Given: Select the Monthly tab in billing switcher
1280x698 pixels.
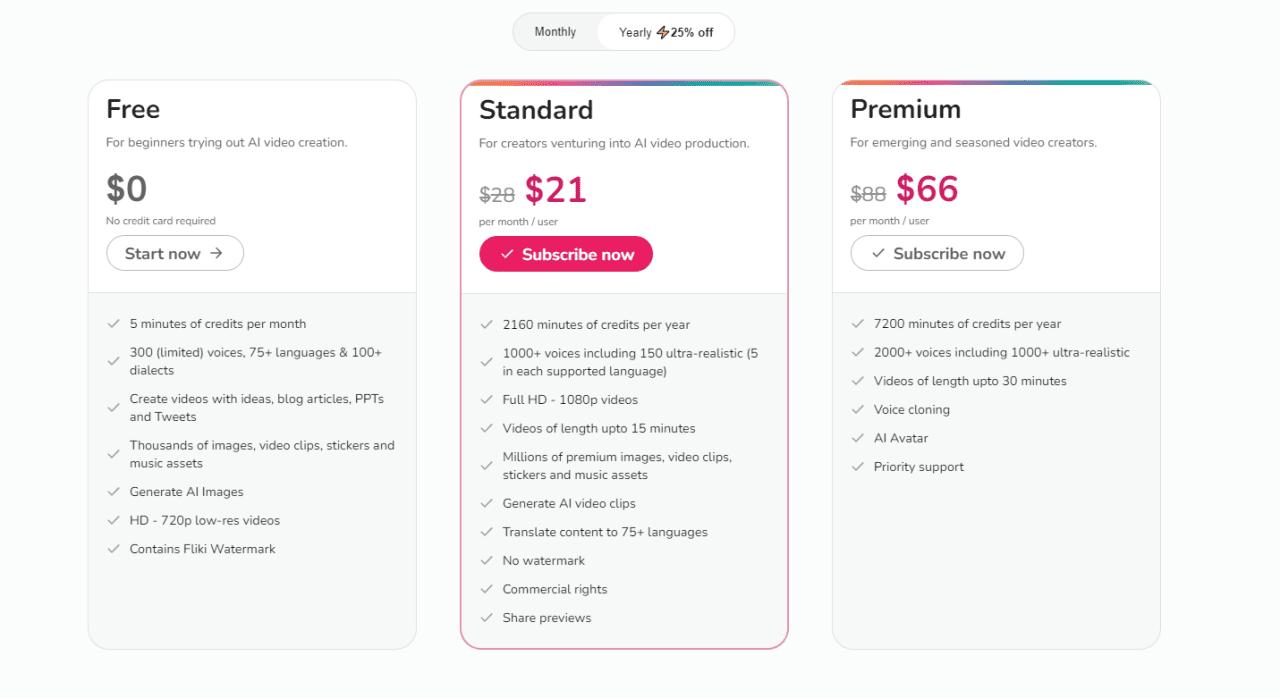Looking at the screenshot, I should pos(555,31).
